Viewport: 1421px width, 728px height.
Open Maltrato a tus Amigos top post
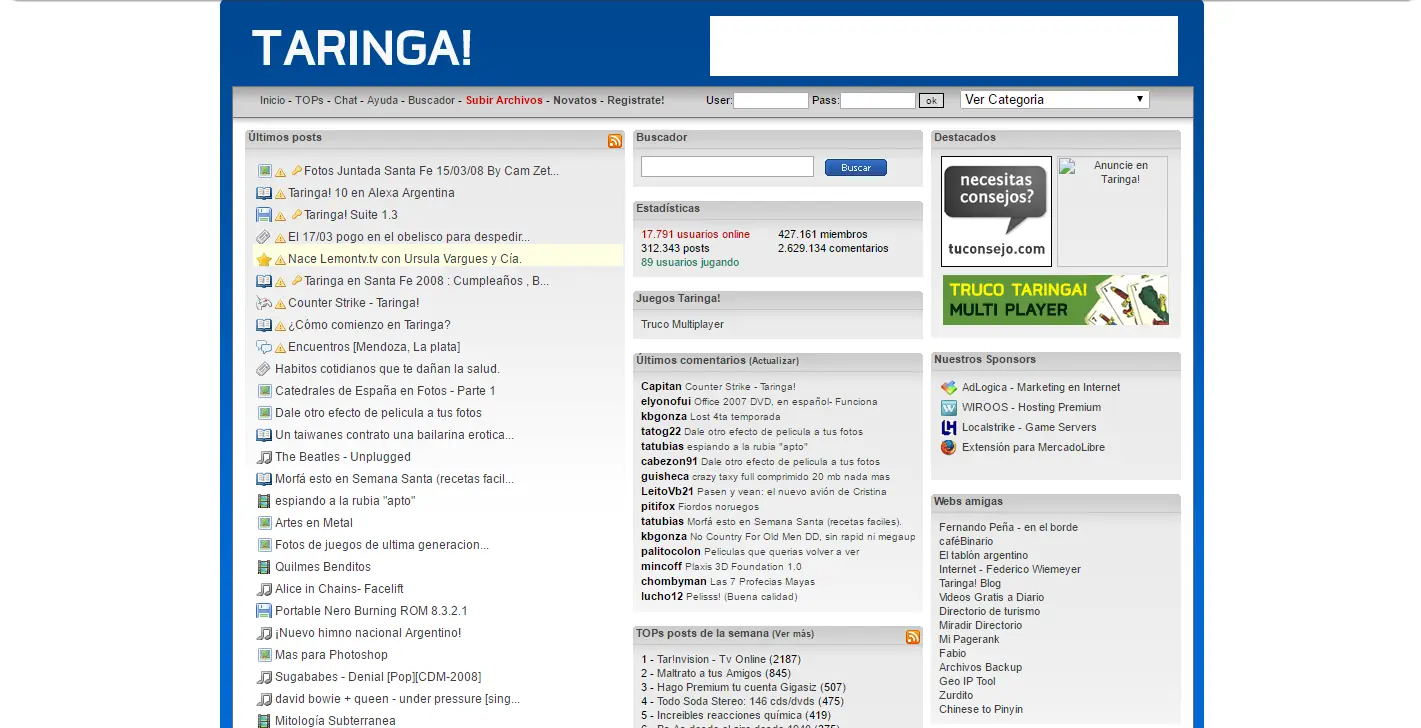[x=709, y=674]
